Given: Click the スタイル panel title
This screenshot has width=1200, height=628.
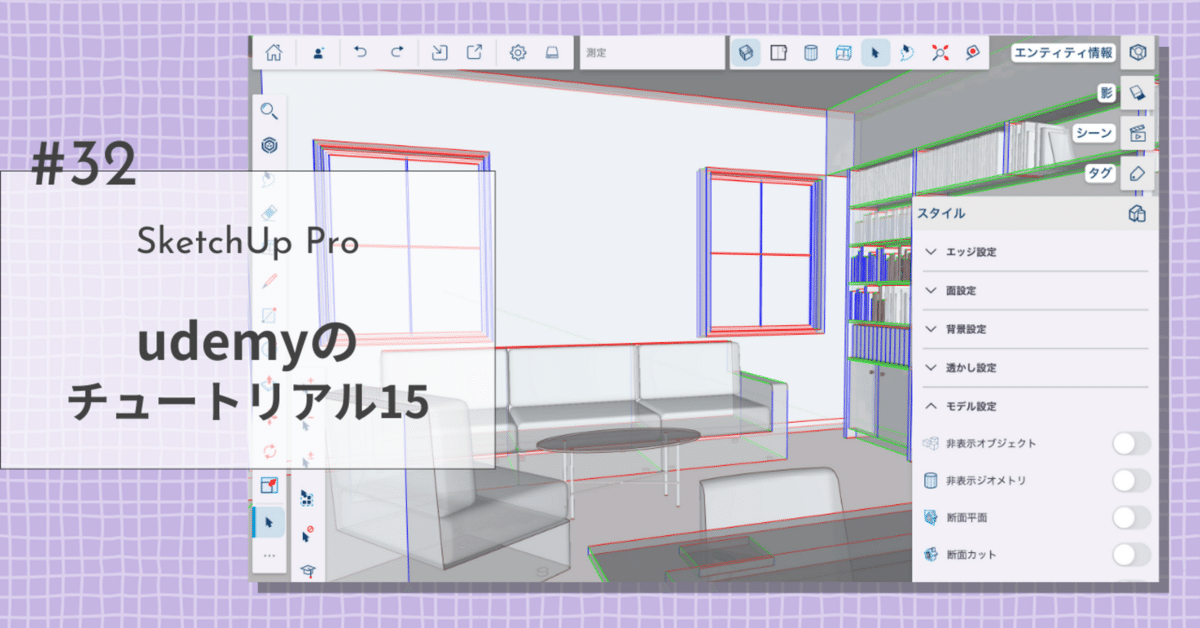Looking at the screenshot, I should click(x=941, y=214).
